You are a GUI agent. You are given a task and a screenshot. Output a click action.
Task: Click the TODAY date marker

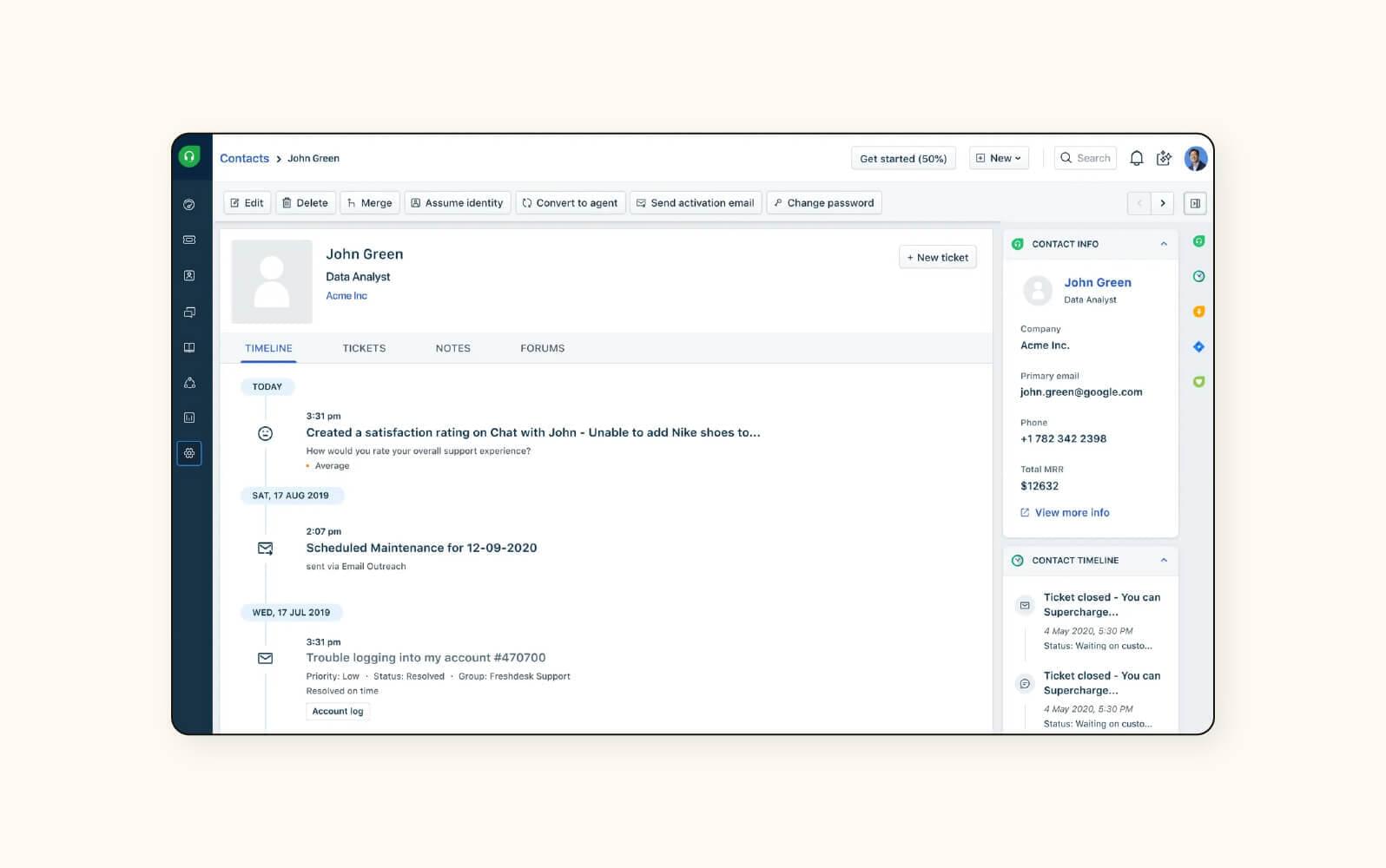(267, 387)
